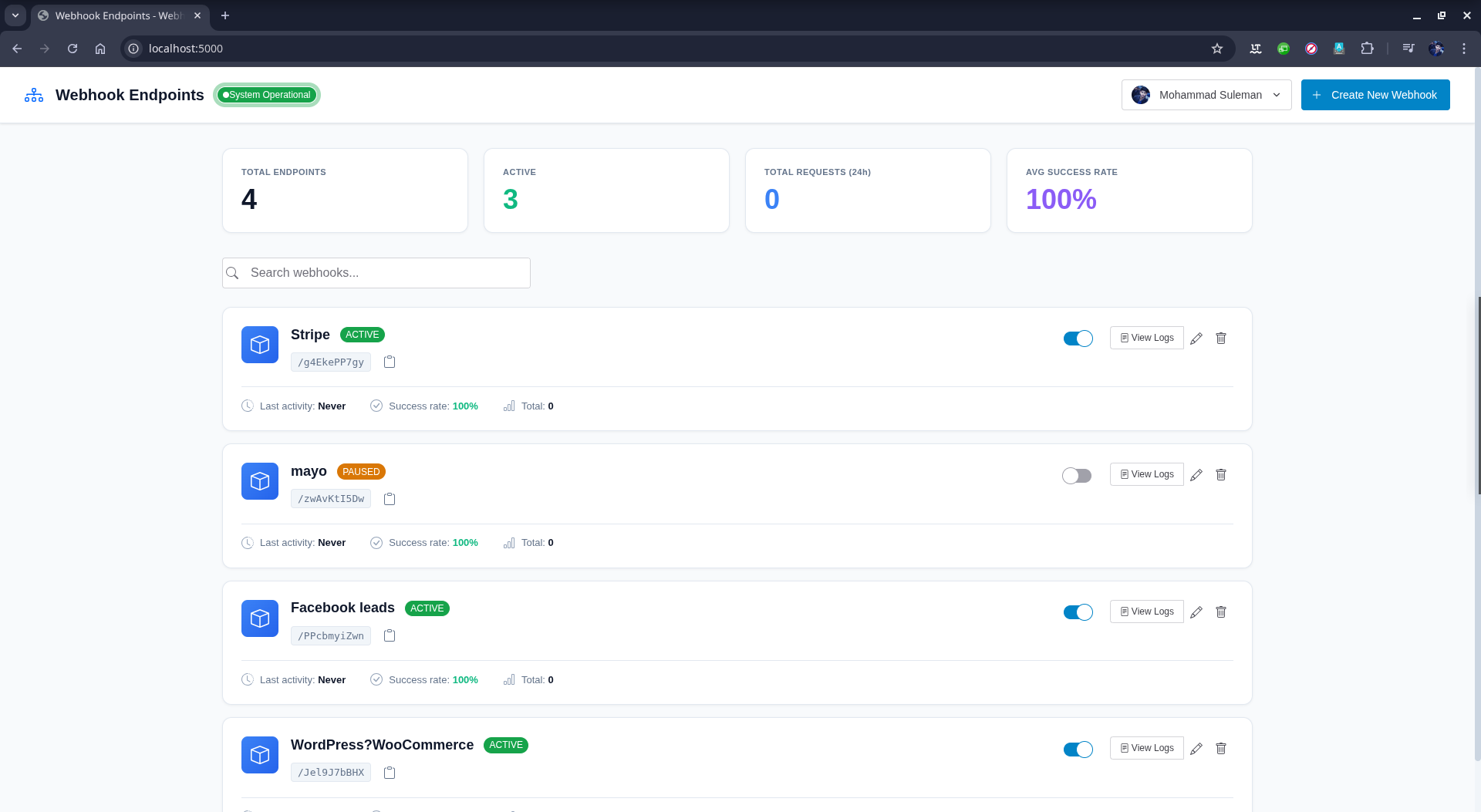Delete the Facebook leads webhook
This screenshot has height=812, width=1481.
pyautogui.click(x=1221, y=612)
